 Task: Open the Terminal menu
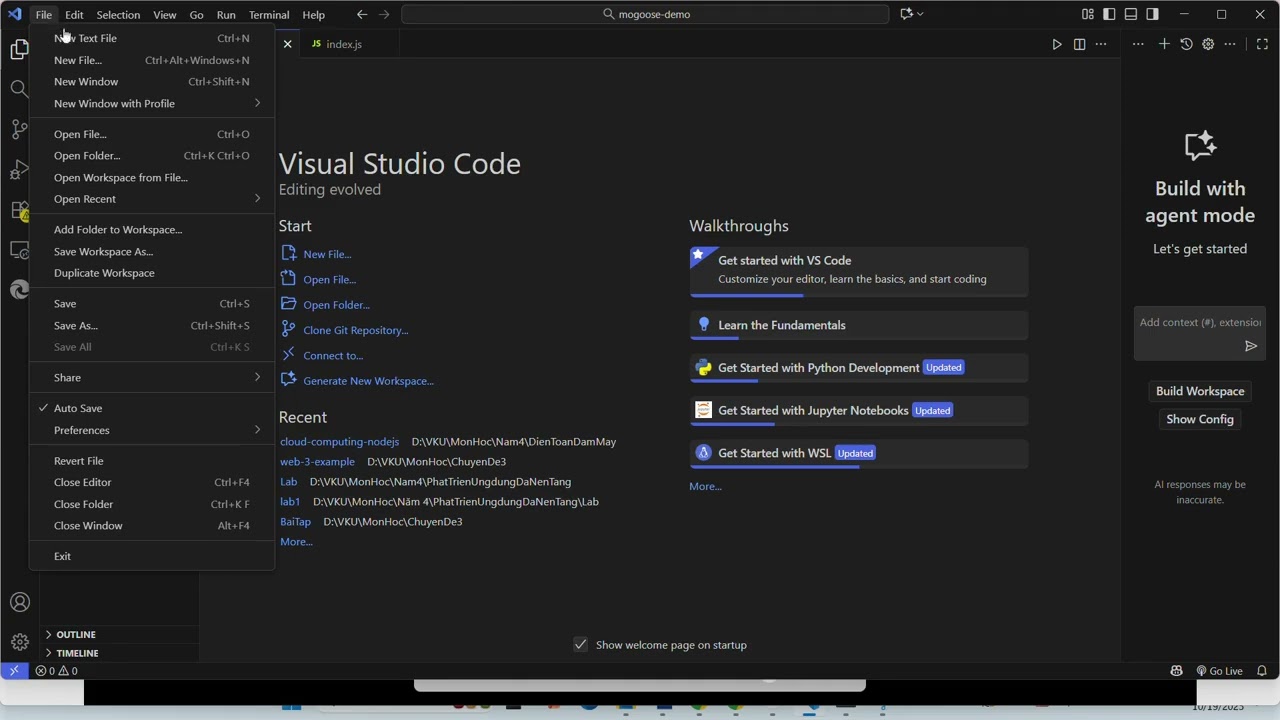click(269, 15)
